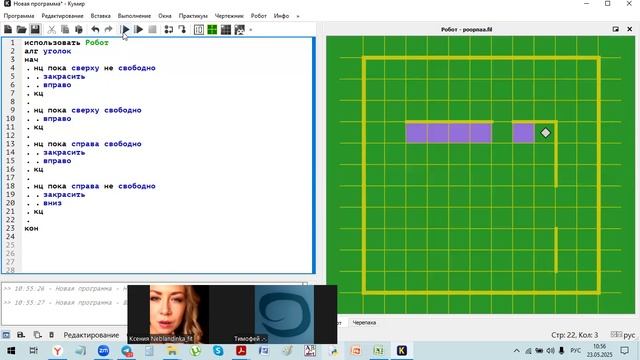
Task: Click the status bar trash icon
Action: 51,335
